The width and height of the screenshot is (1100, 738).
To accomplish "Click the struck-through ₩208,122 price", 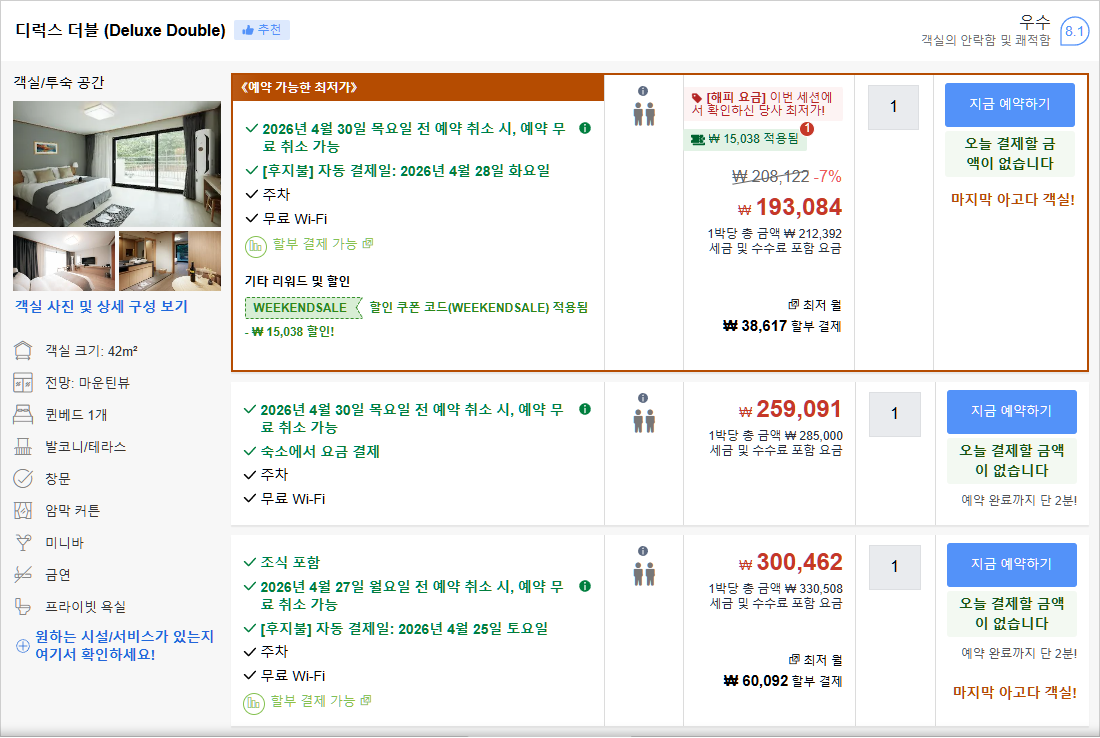I will pos(770,177).
